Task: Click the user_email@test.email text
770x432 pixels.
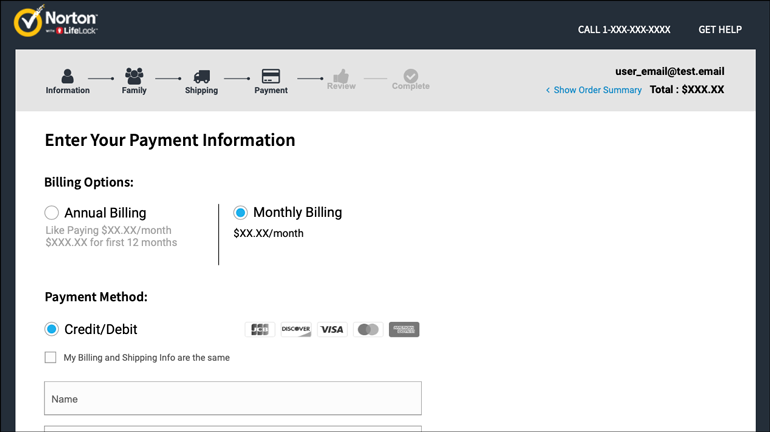Action: coord(669,72)
